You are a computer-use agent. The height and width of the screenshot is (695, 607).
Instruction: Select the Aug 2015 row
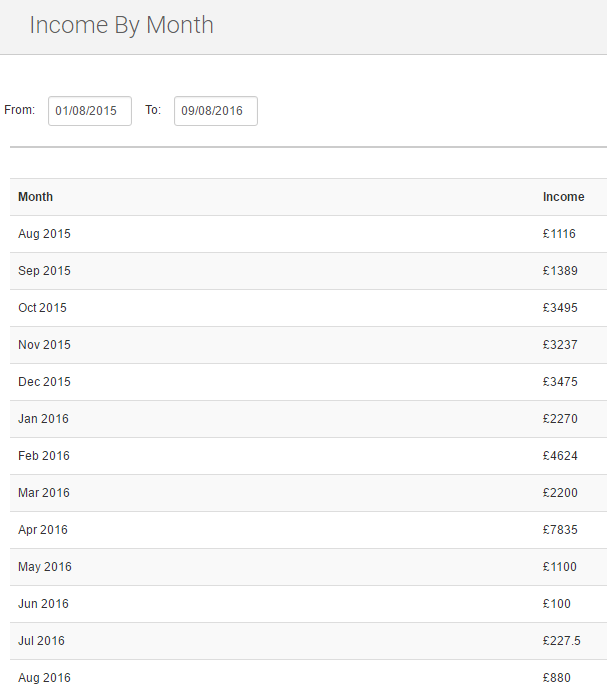tap(45, 234)
